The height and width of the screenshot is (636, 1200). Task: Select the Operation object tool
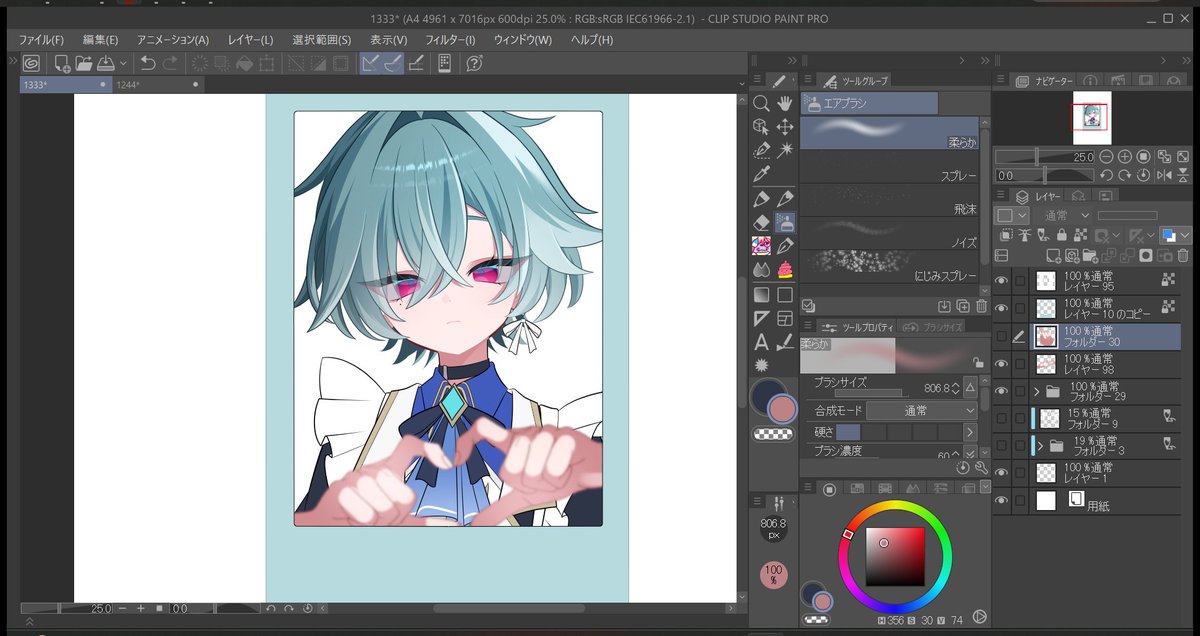(761, 126)
